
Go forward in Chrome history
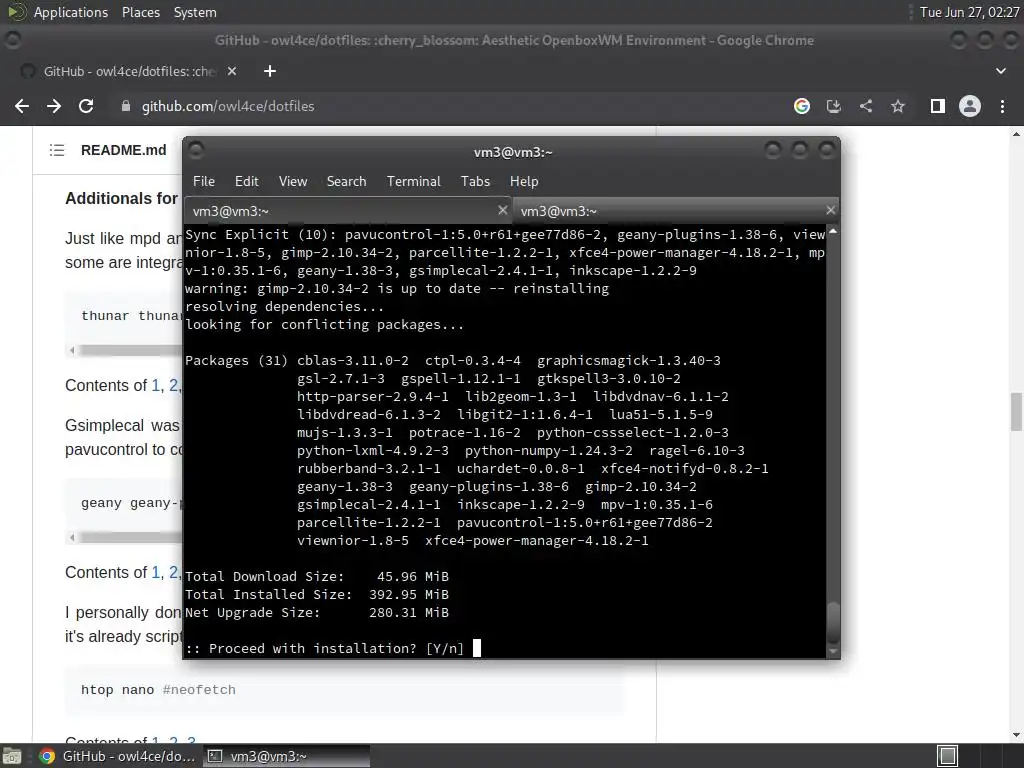pos(54,106)
